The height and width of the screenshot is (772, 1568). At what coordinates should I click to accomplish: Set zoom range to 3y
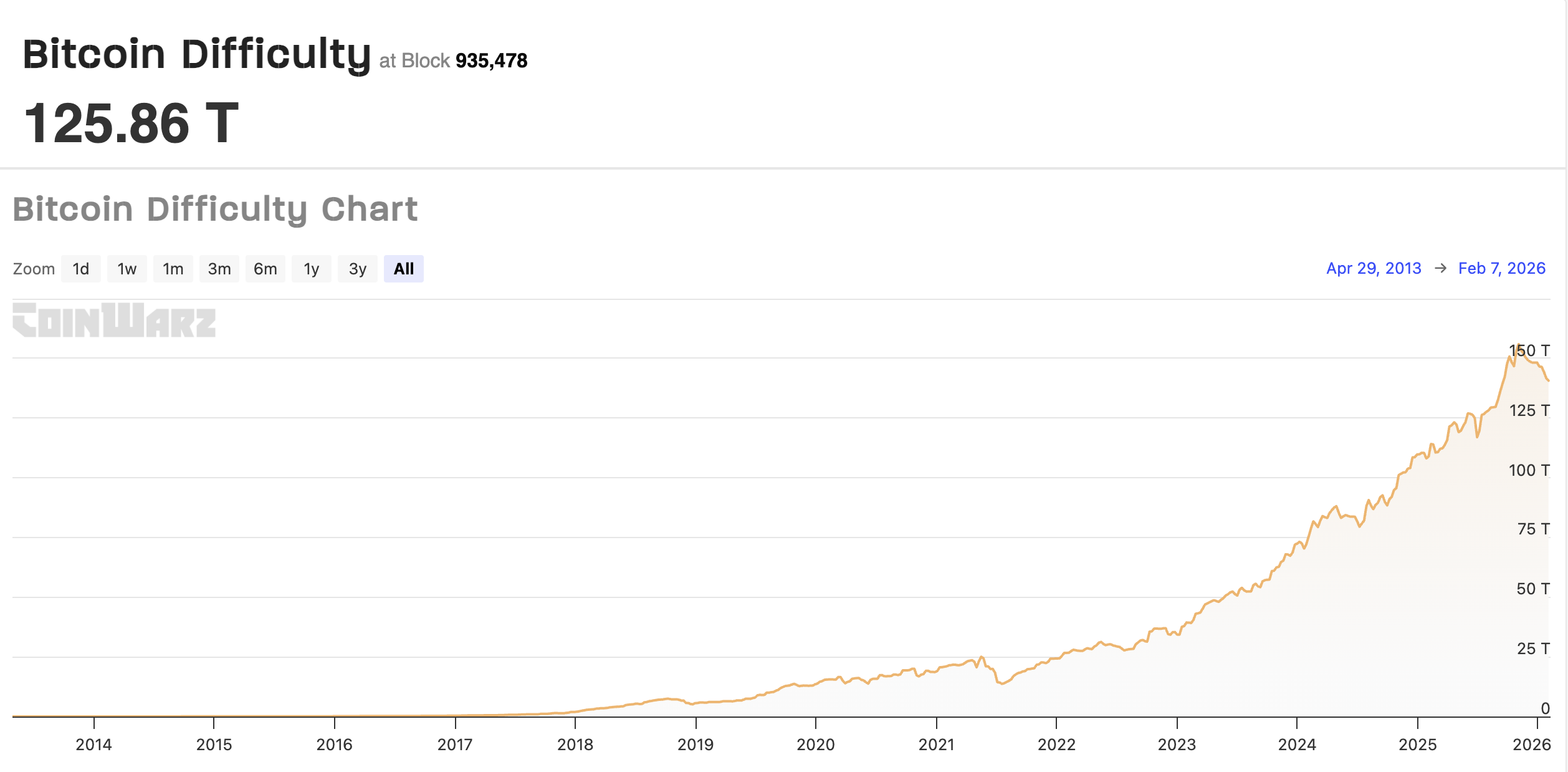coord(357,269)
